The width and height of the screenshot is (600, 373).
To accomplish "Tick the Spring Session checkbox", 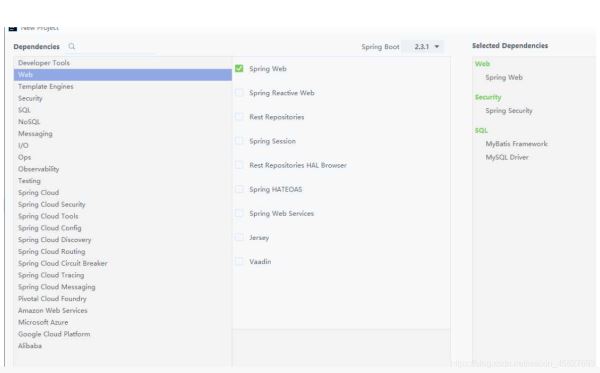I will 239,141.
